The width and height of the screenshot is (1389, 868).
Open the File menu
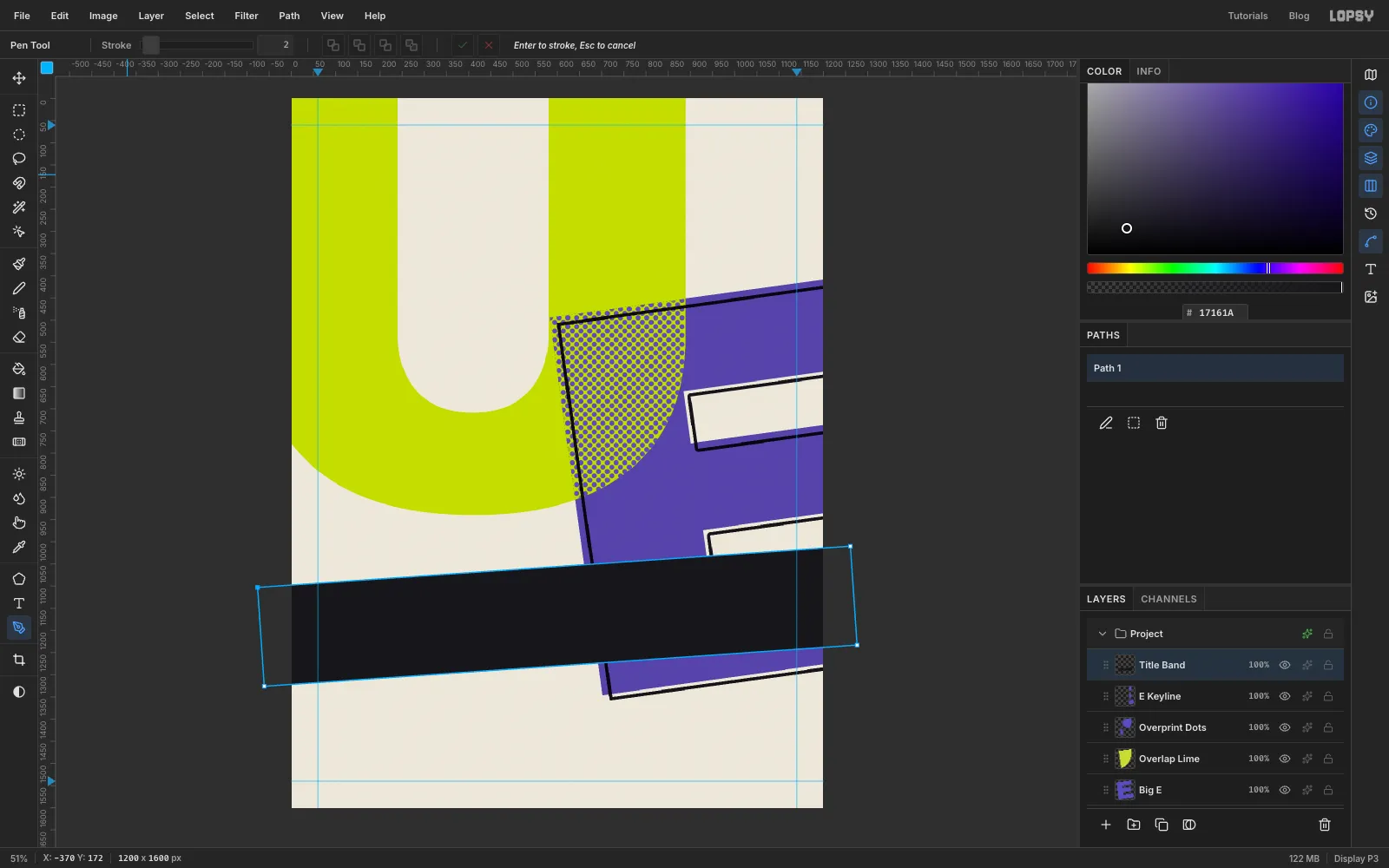click(22, 16)
